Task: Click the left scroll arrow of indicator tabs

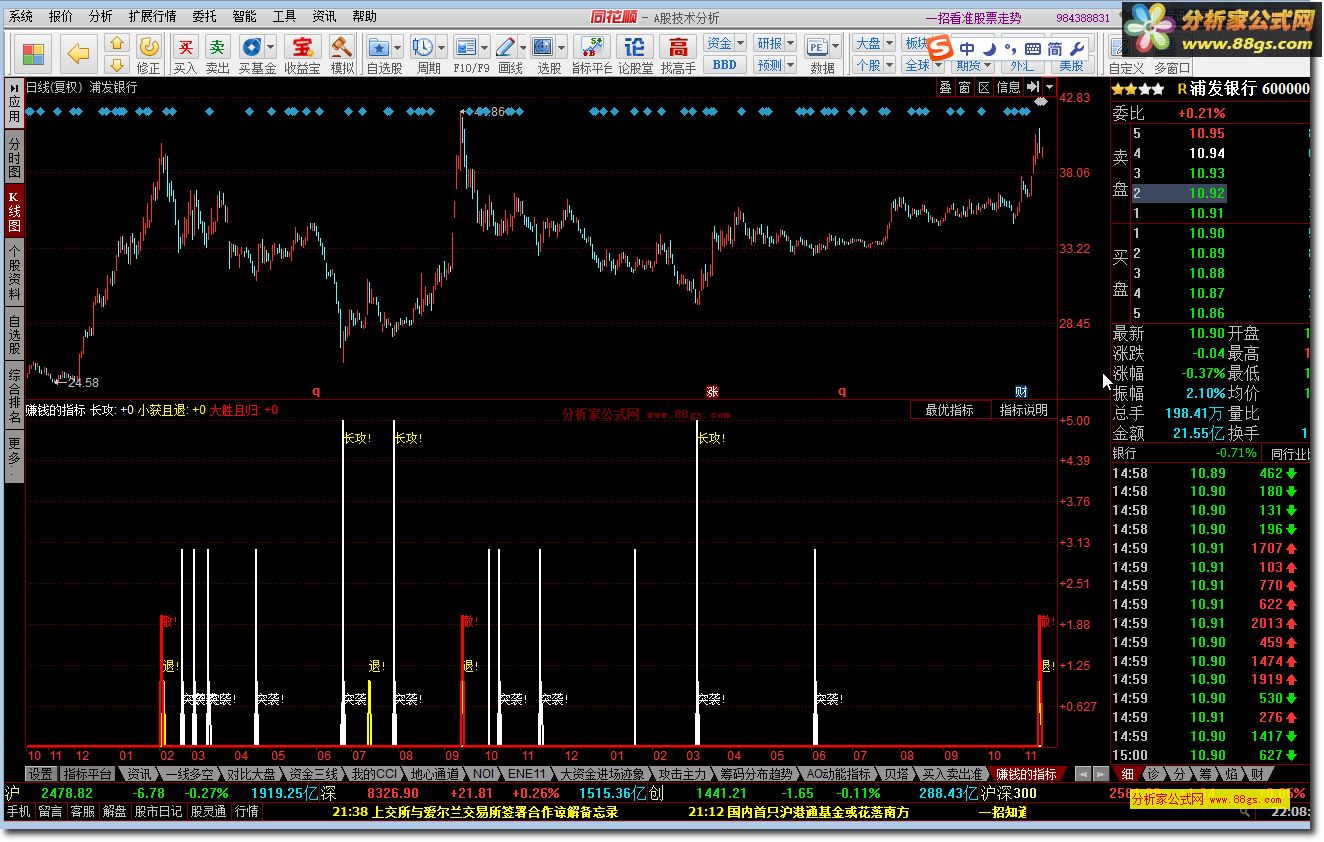Action: point(1082,774)
